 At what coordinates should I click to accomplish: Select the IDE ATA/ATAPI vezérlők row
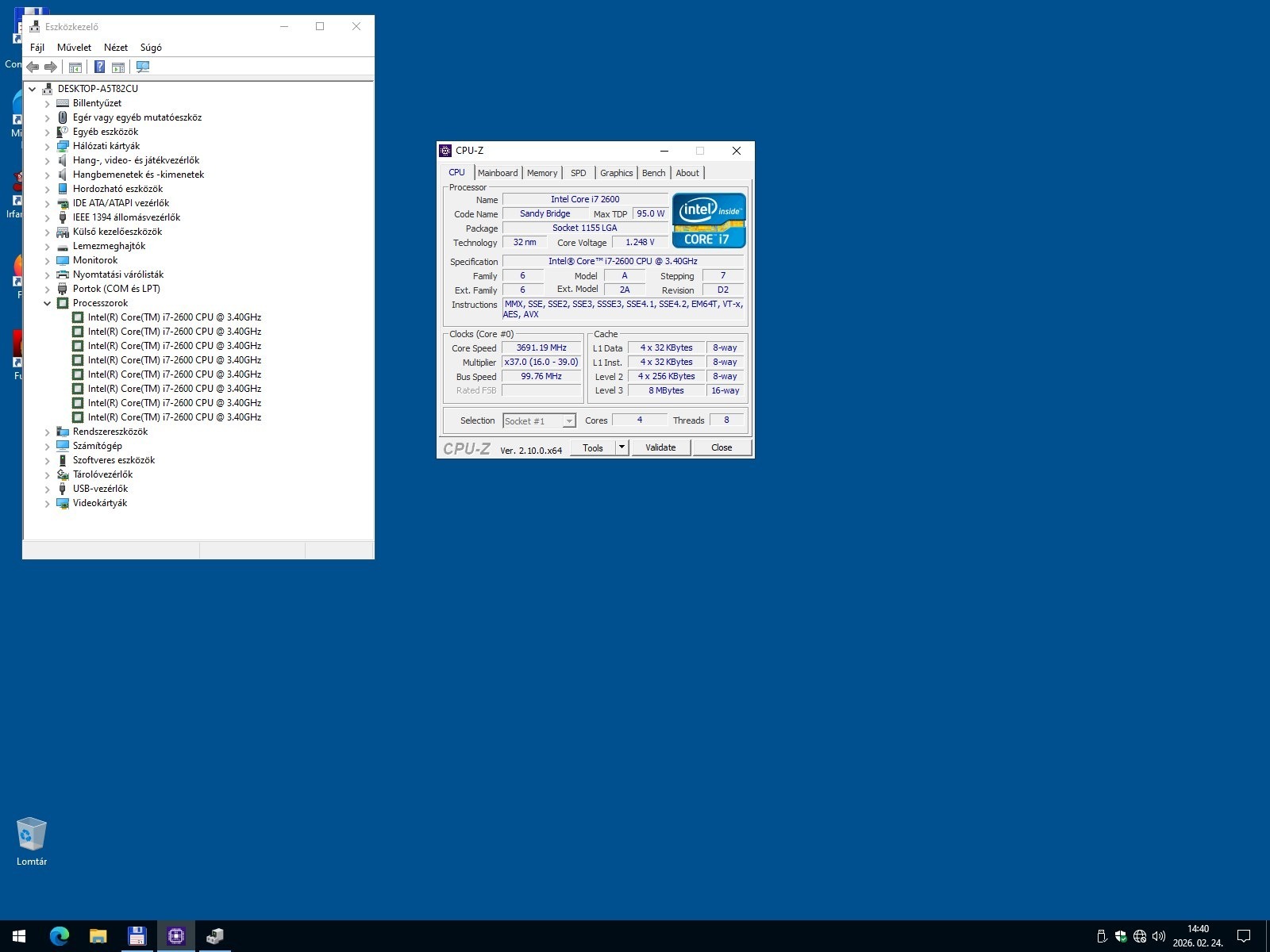pos(121,203)
